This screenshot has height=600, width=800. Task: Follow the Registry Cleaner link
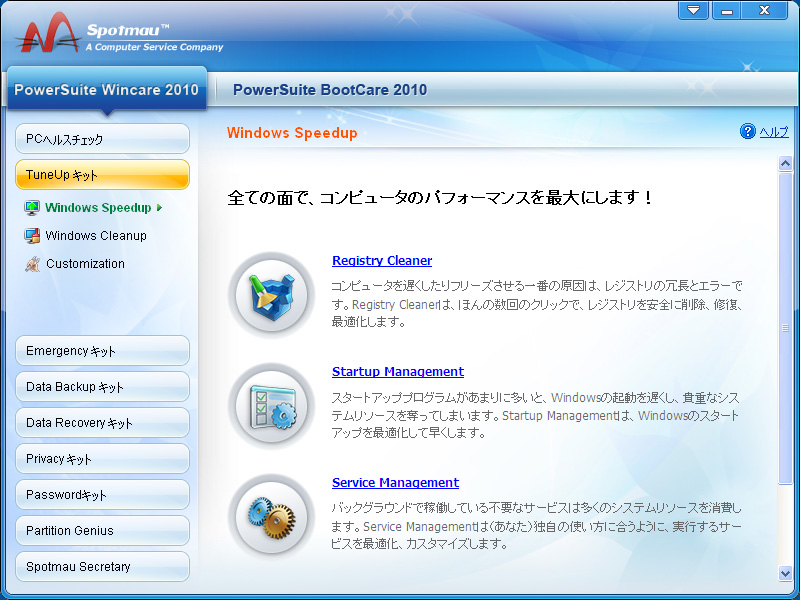[x=382, y=261]
